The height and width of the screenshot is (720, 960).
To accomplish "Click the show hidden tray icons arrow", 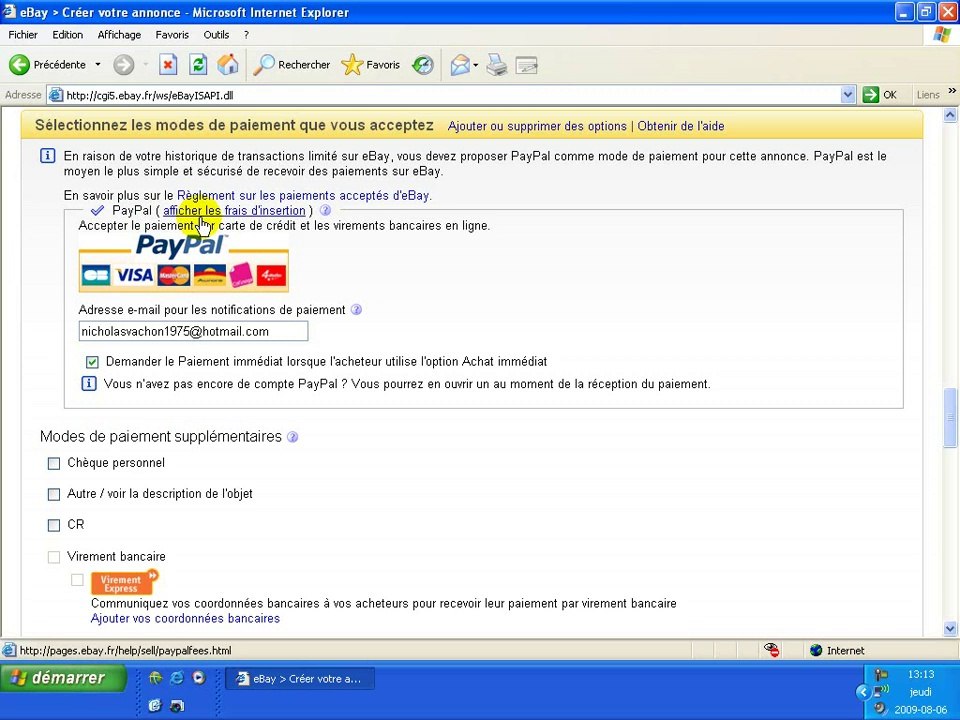I will (863, 692).
